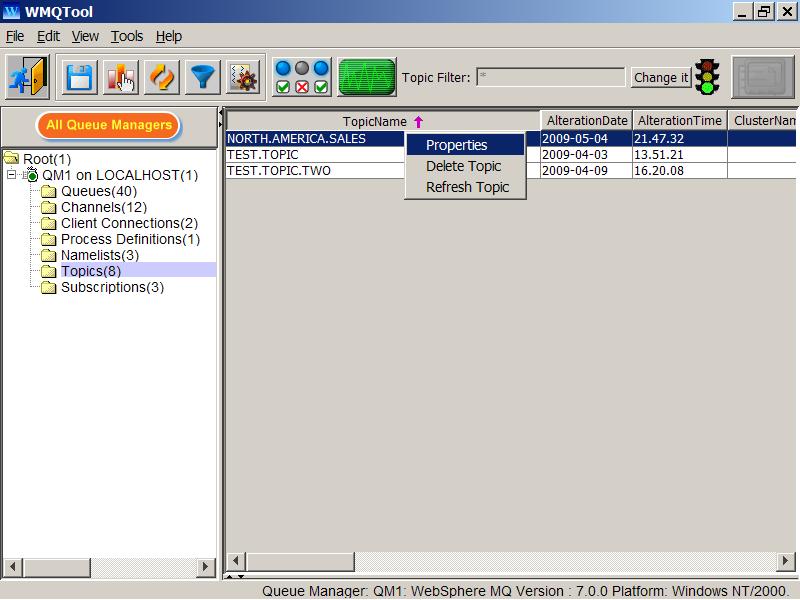The image size is (800, 600).
Task: Click the floppy disk save icon
Action: (80, 78)
